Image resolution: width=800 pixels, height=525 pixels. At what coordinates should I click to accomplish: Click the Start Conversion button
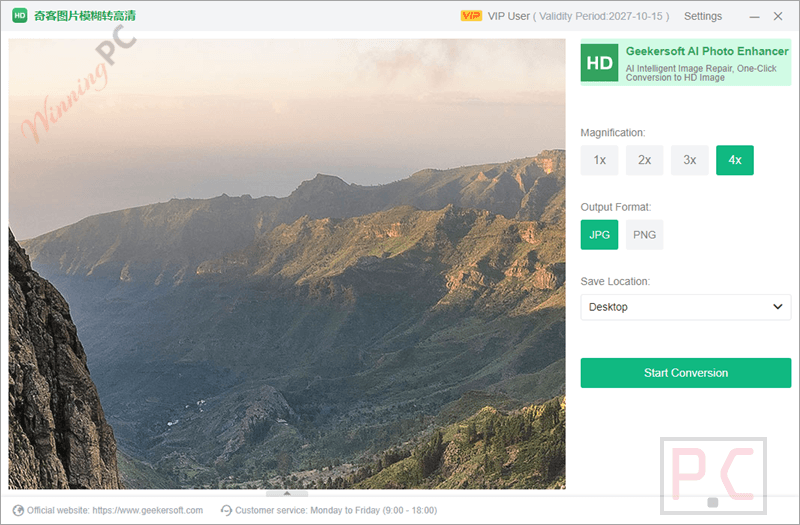click(x=686, y=373)
